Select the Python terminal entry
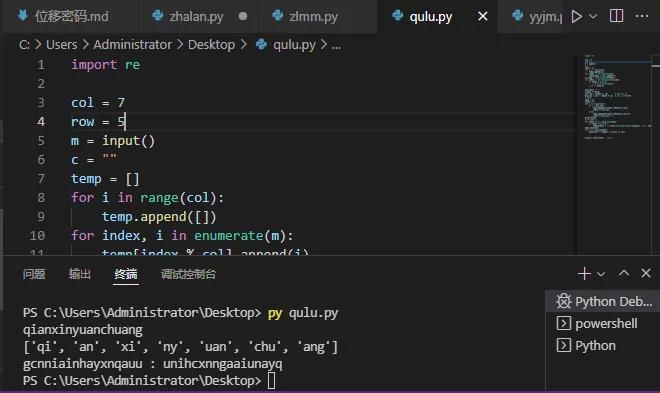The width and height of the screenshot is (660, 393). pyautogui.click(x=604, y=345)
